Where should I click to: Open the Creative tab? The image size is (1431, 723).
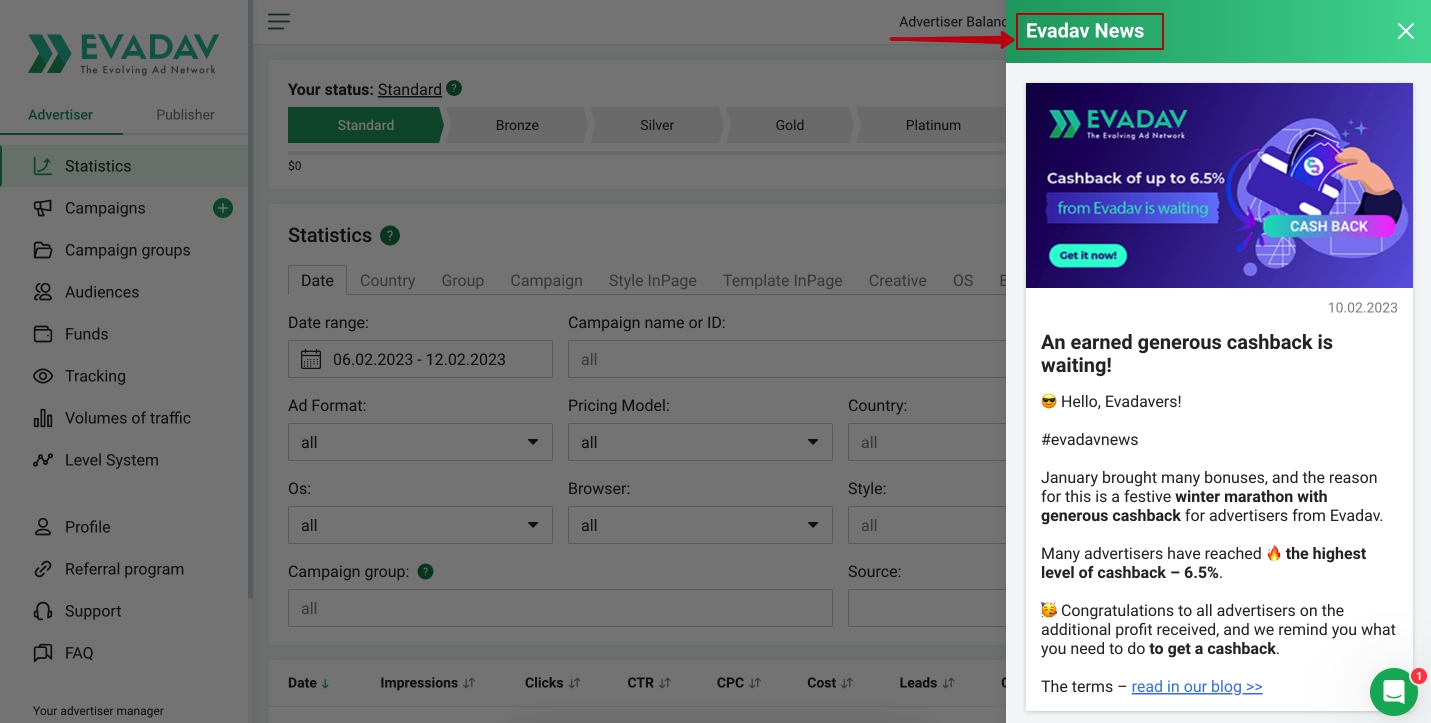click(x=897, y=281)
